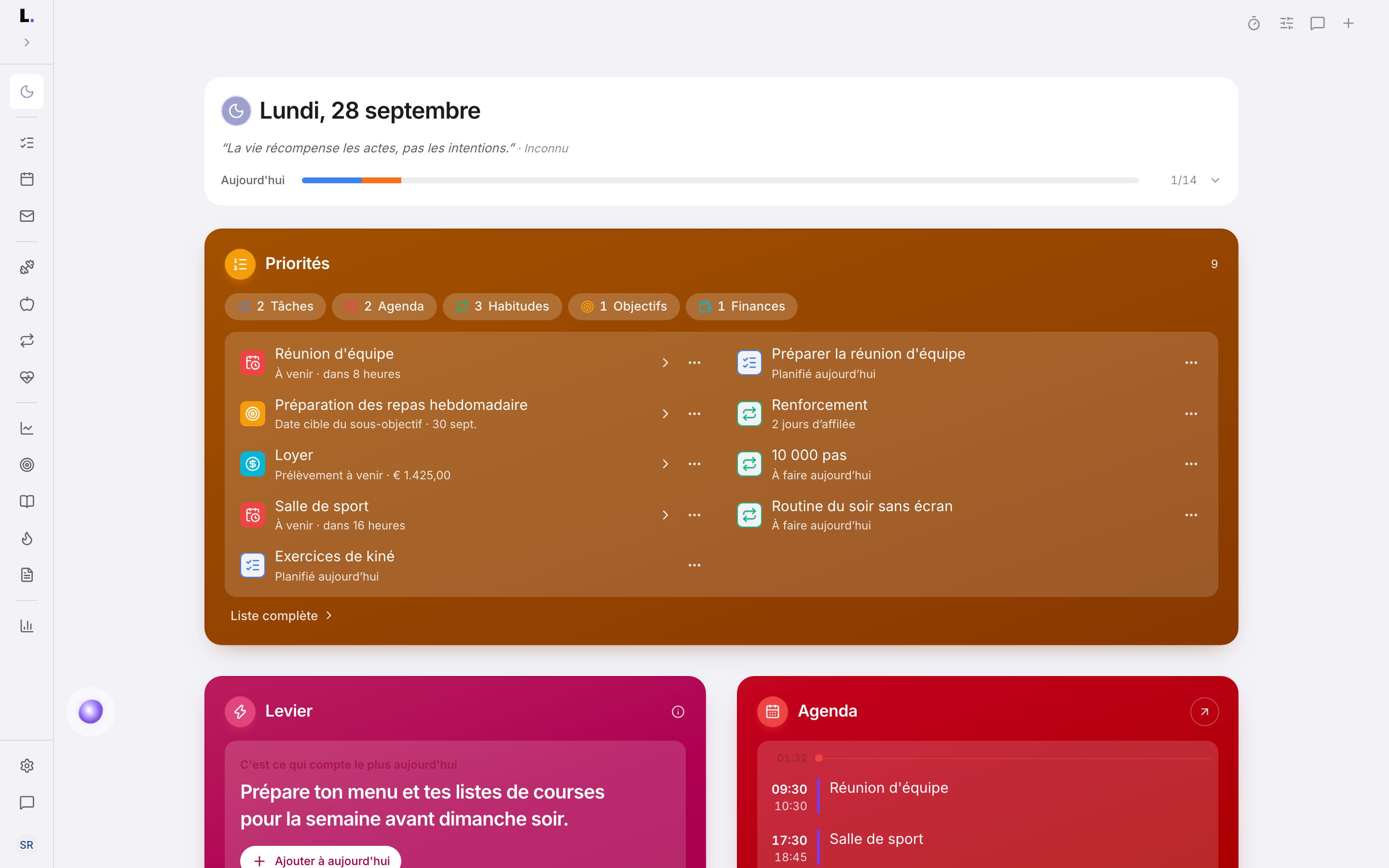Image resolution: width=1389 pixels, height=868 pixels.
Task: Expand the 1/14 progress dropdown
Action: pyautogui.click(x=1215, y=180)
